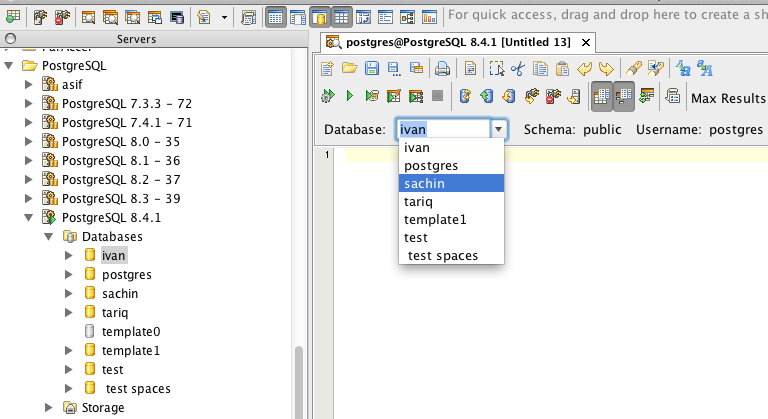This screenshot has height=419, width=768.
Task: Click the gray stop execution square
Action: tap(437, 96)
